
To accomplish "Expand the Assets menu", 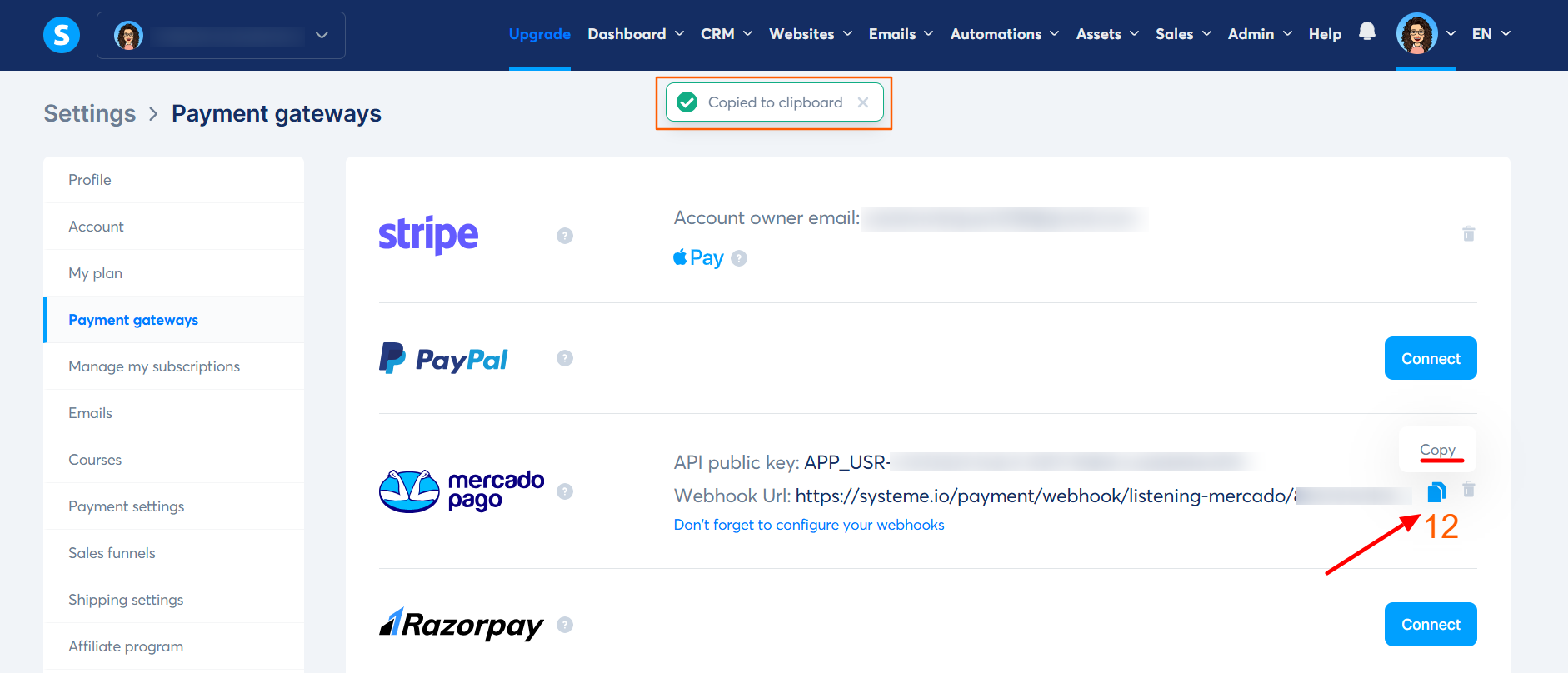I will coord(1107,34).
